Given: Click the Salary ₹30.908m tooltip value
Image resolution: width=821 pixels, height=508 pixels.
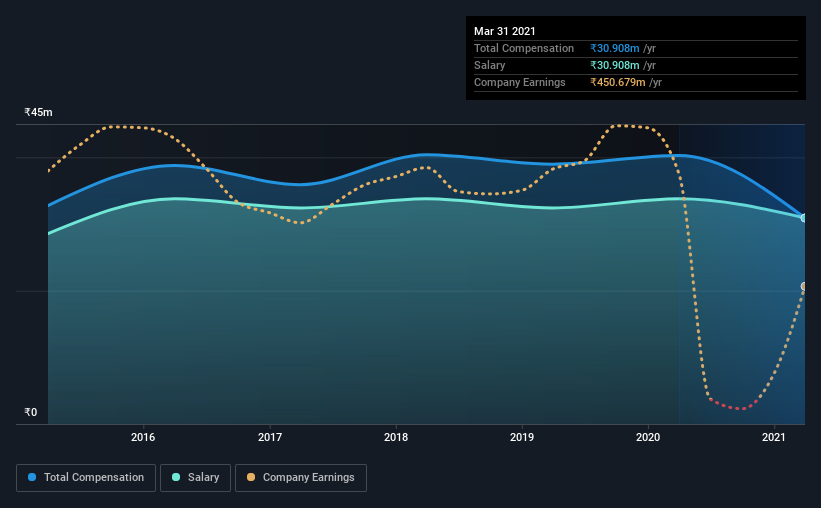Looking at the screenshot, I should click(x=615, y=65).
